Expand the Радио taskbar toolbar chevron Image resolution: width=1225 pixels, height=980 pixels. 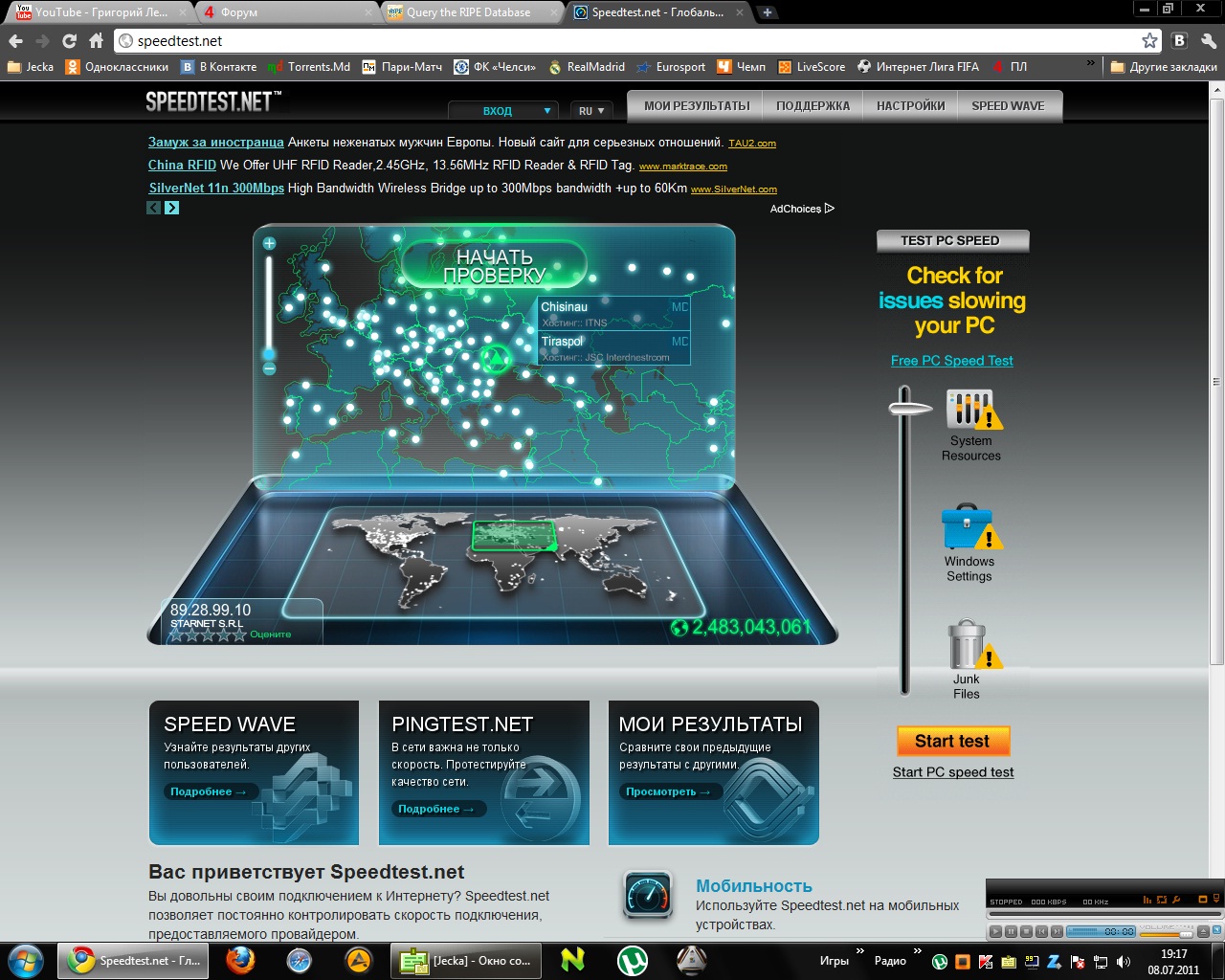click(x=917, y=951)
